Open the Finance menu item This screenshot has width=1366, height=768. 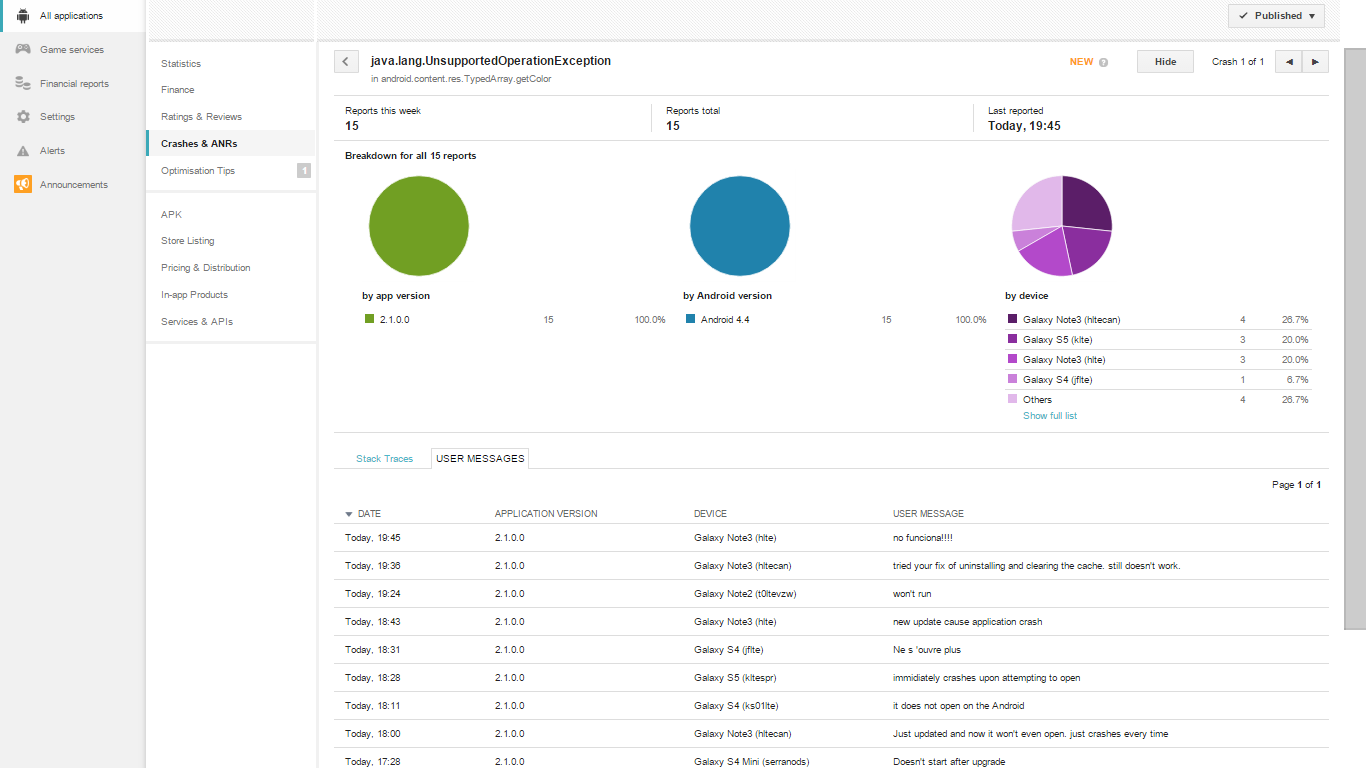coord(178,90)
